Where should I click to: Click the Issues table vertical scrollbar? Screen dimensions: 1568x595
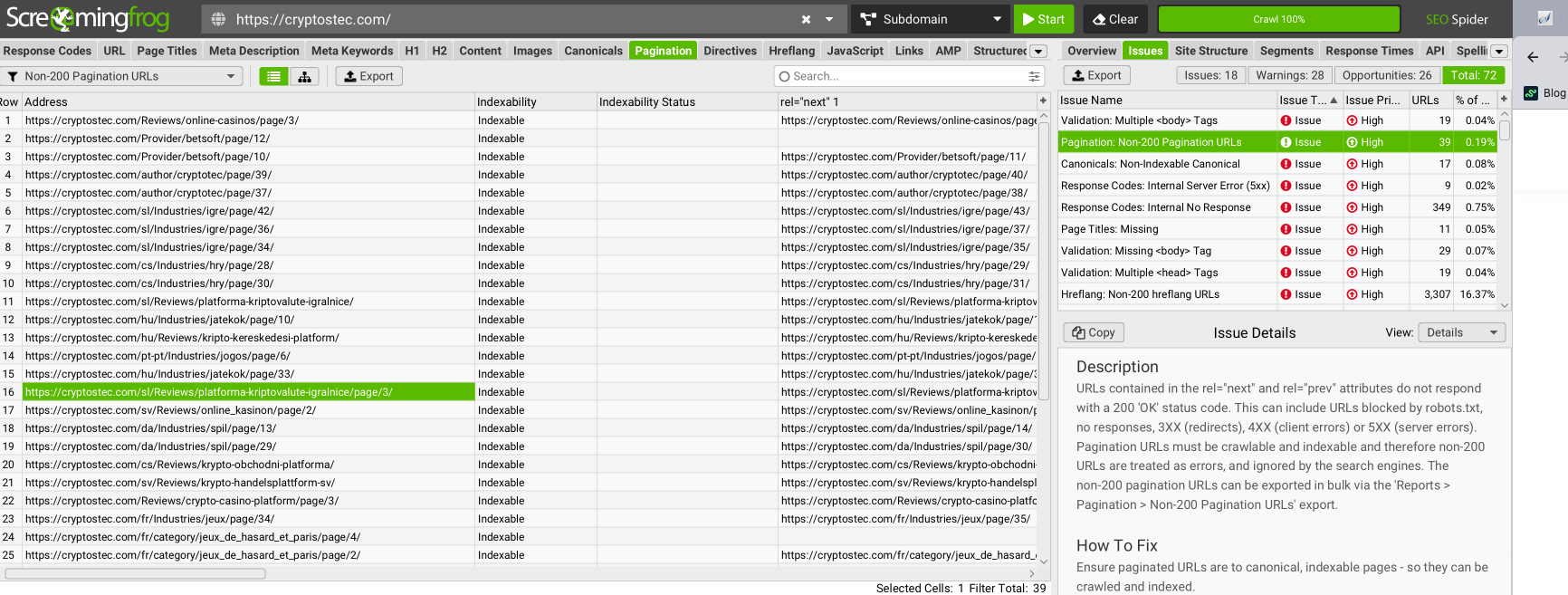[x=1505, y=130]
